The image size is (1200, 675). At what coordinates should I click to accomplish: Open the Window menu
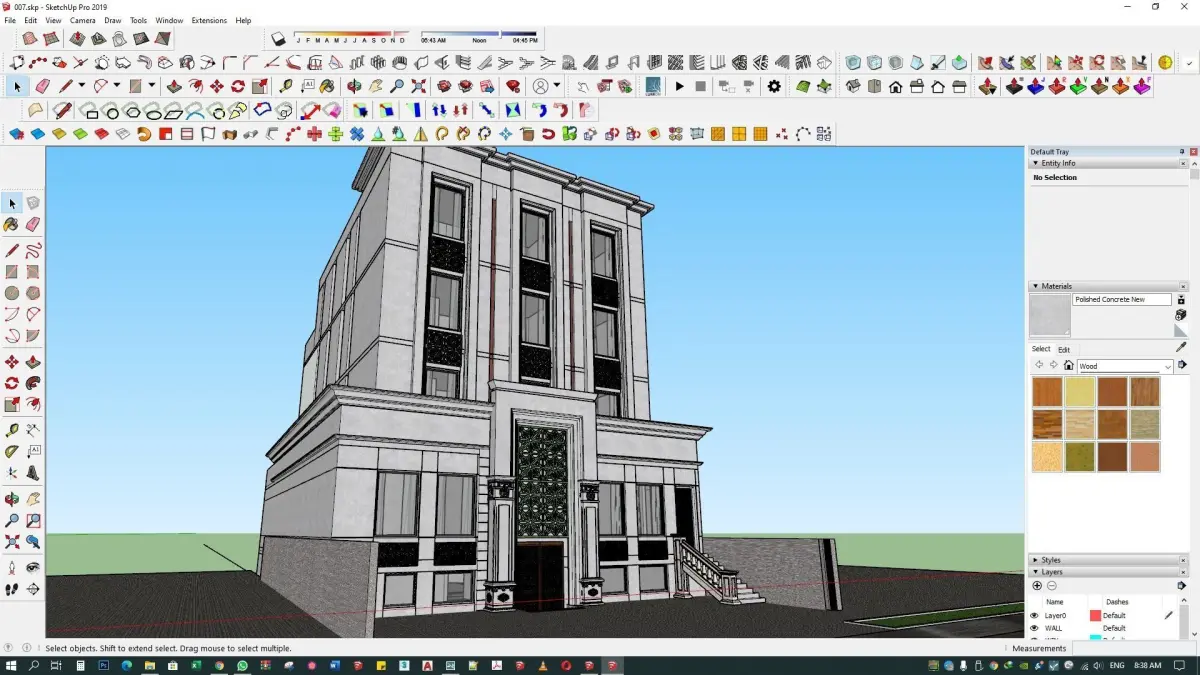click(169, 20)
